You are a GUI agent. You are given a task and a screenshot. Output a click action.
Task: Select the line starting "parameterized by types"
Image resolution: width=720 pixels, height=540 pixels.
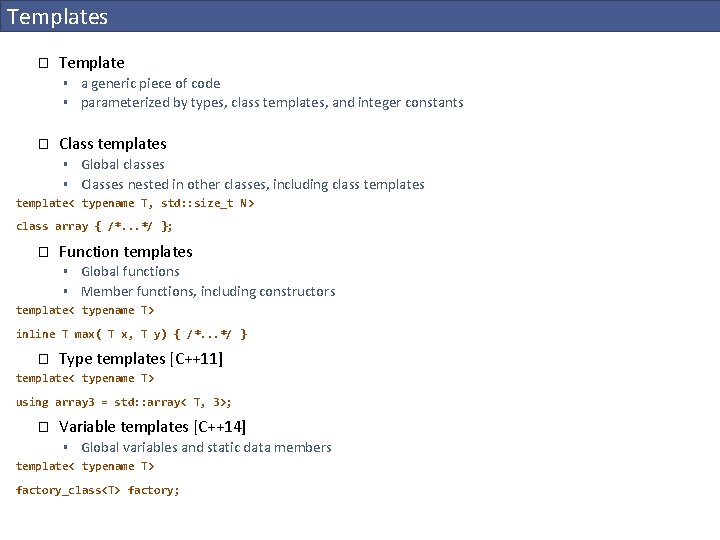(x=272, y=103)
